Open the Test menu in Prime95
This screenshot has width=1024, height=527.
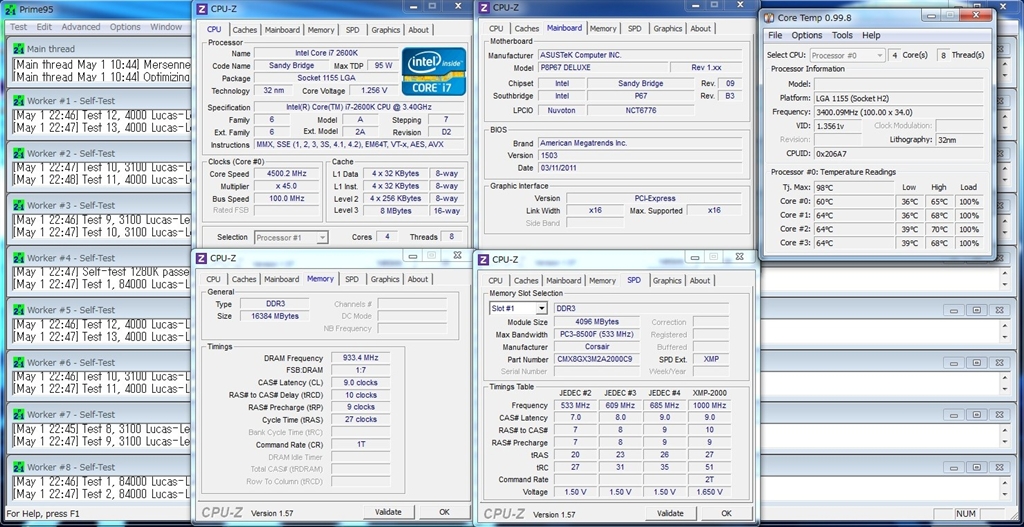click(x=18, y=27)
